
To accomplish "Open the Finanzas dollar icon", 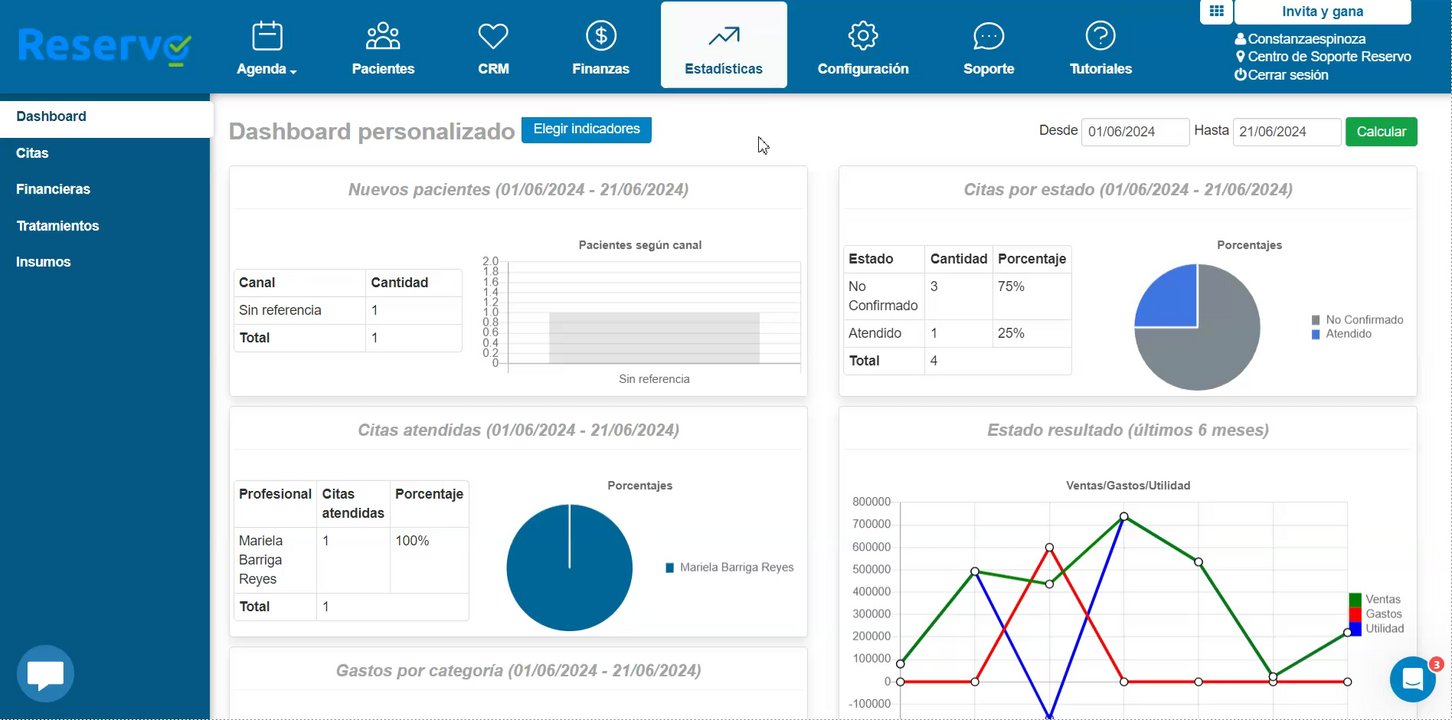I will click(601, 36).
